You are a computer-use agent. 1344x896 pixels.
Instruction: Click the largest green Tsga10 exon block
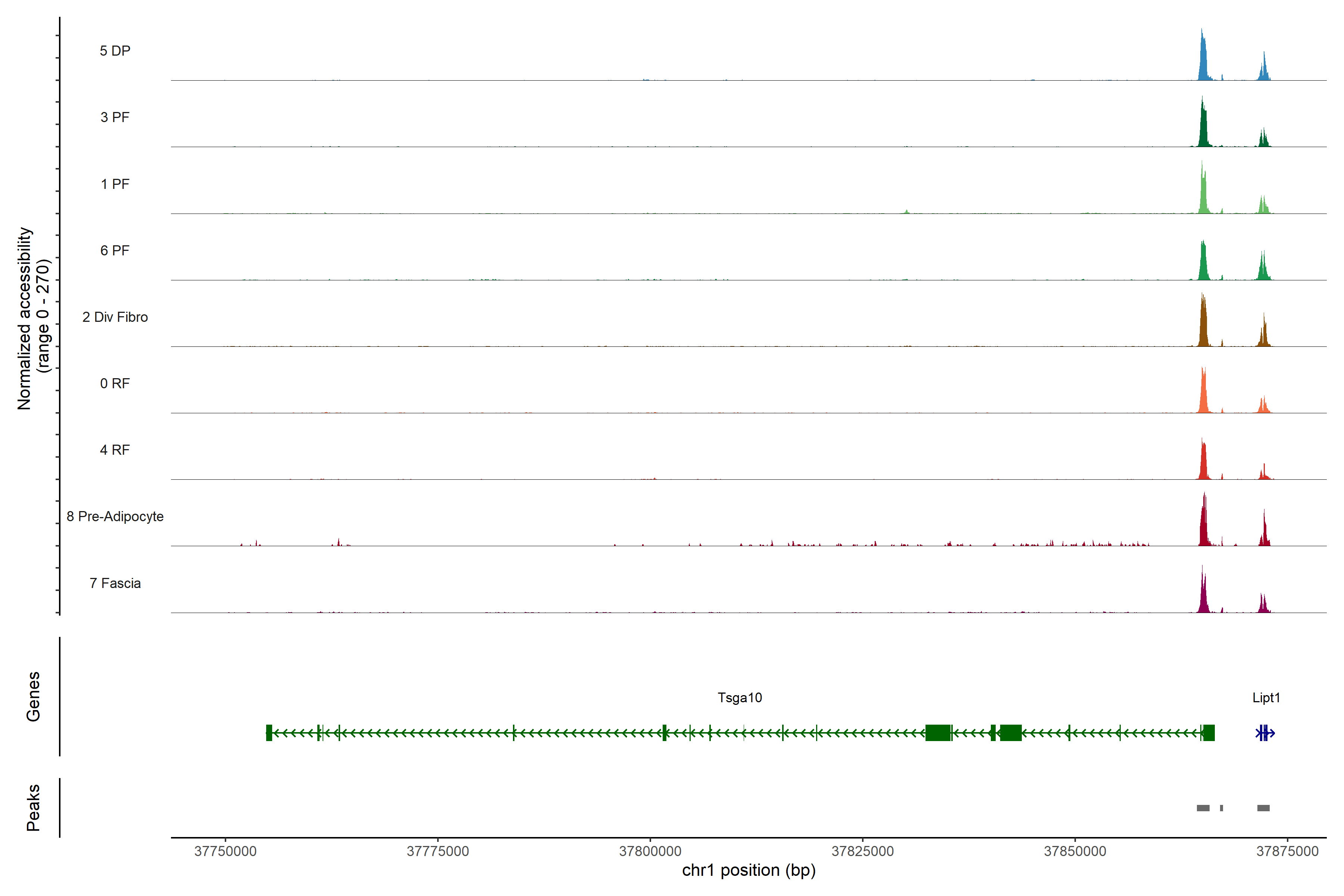[x=938, y=732]
